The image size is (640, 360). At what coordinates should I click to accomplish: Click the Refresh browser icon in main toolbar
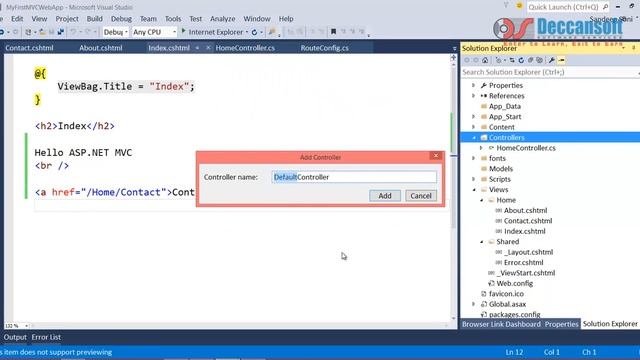pyautogui.click(x=254, y=32)
